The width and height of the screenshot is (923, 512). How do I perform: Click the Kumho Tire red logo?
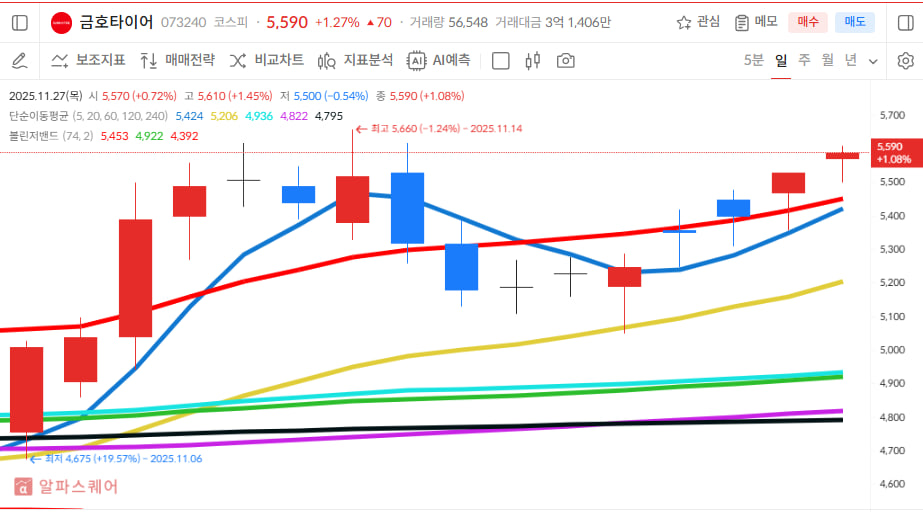coord(61,22)
